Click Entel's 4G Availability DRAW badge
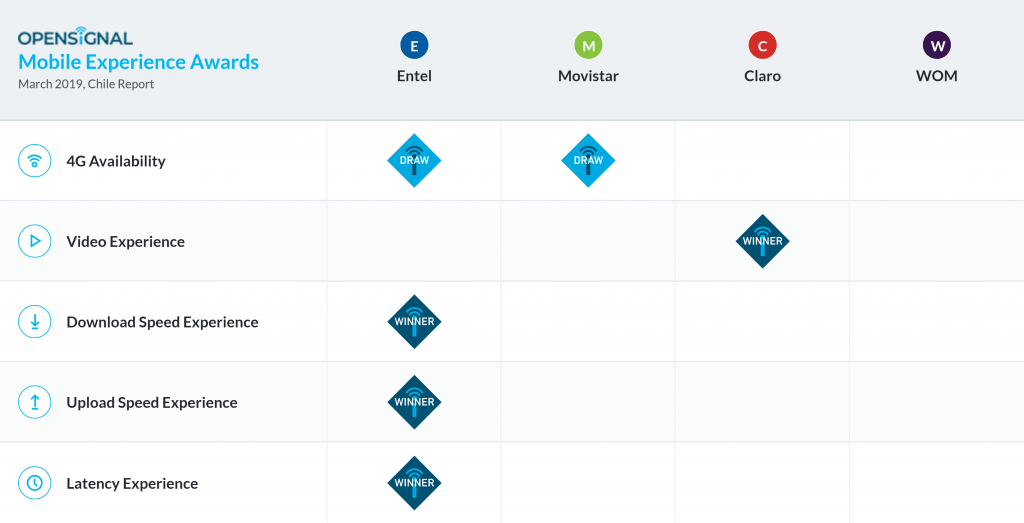This screenshot has width=1024, height=523. point(414,161)
